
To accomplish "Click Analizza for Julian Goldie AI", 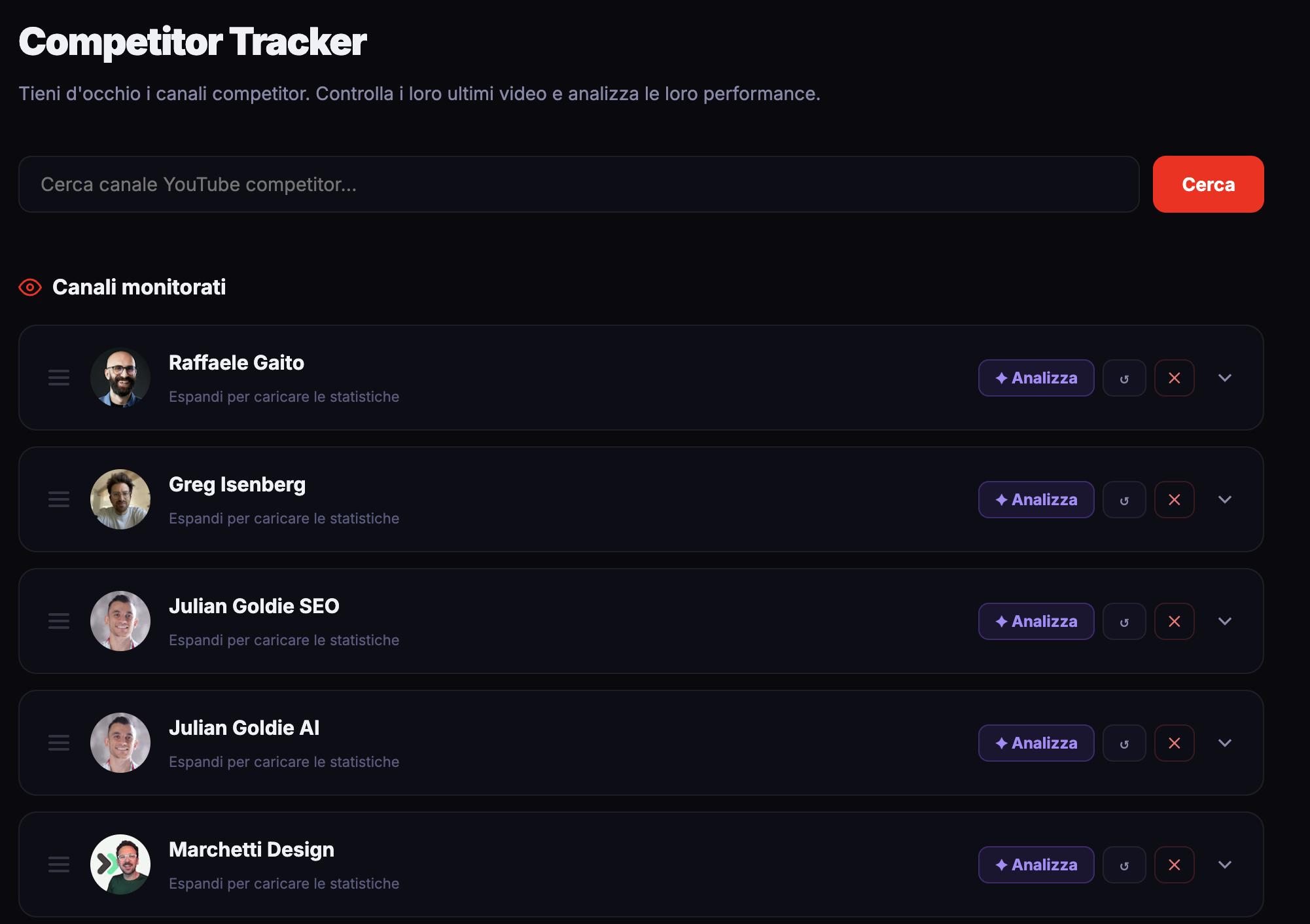I will point(1036,743).
